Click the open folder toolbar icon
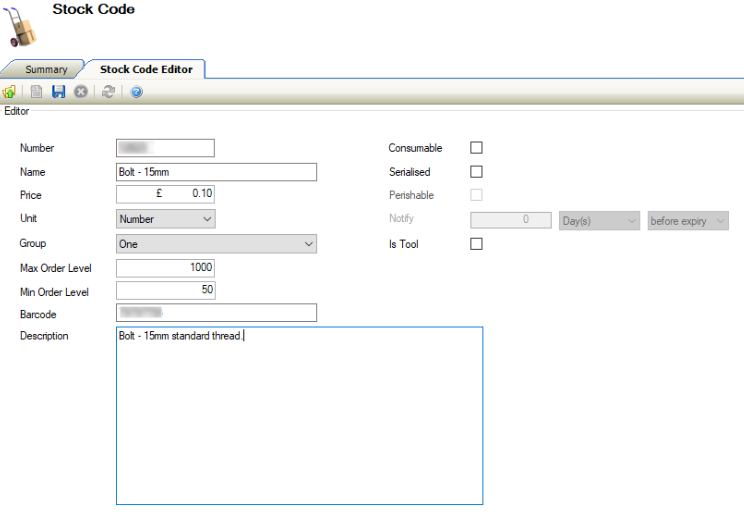 pos(9,92)
